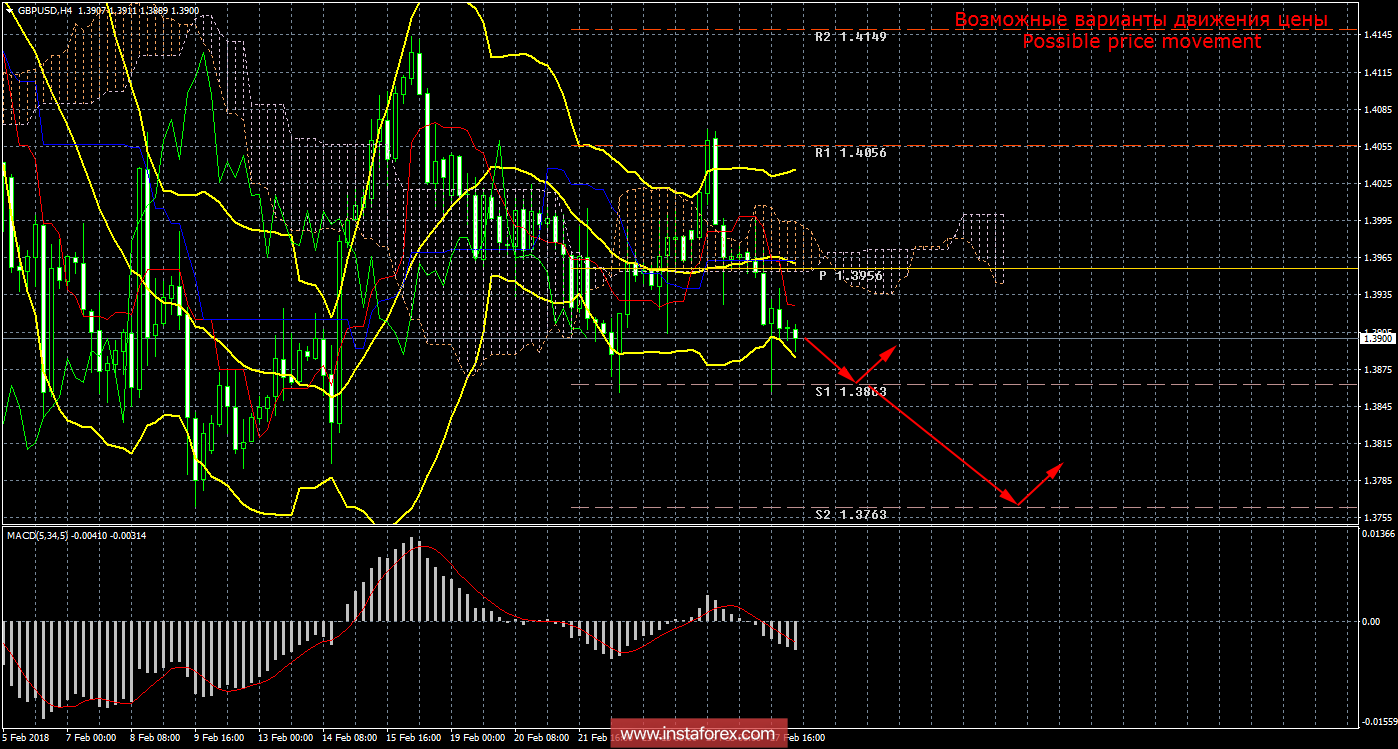Click the triangle icon beside GBPUSD,H4
Screen dimensions: 1398x749
click(9, 9)
